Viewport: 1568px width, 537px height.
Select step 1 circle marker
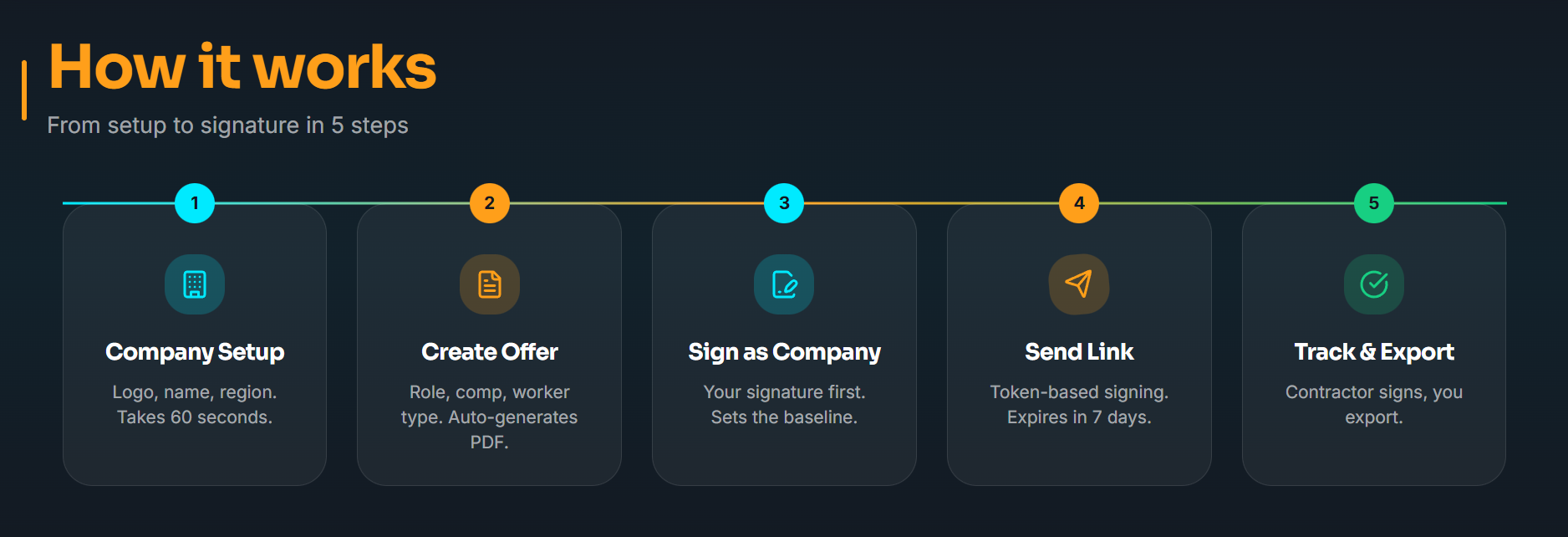(195, 203)
